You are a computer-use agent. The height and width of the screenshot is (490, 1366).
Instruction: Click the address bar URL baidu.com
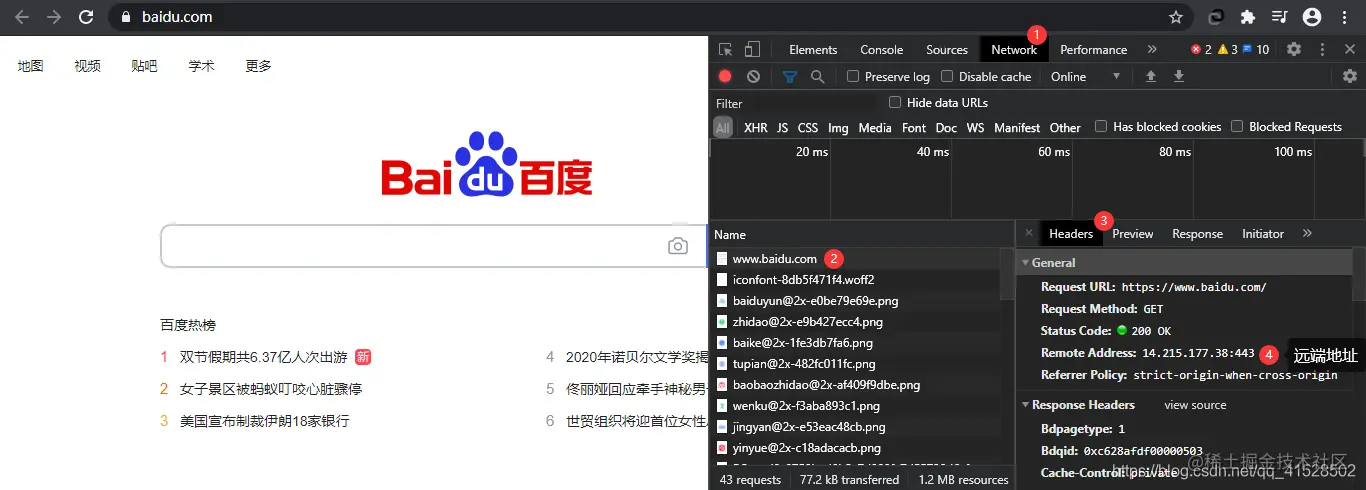pos(177,17)
